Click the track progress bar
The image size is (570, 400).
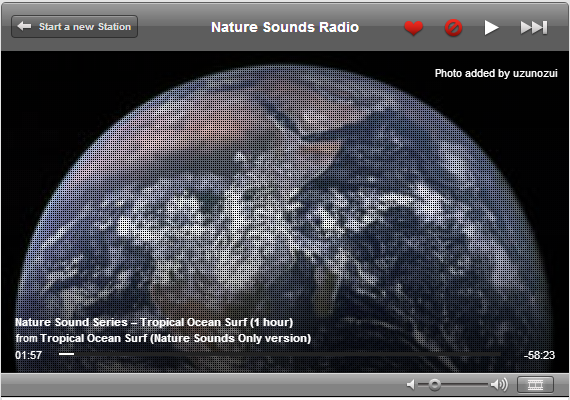pyautogui.click(x=280, y=354)
